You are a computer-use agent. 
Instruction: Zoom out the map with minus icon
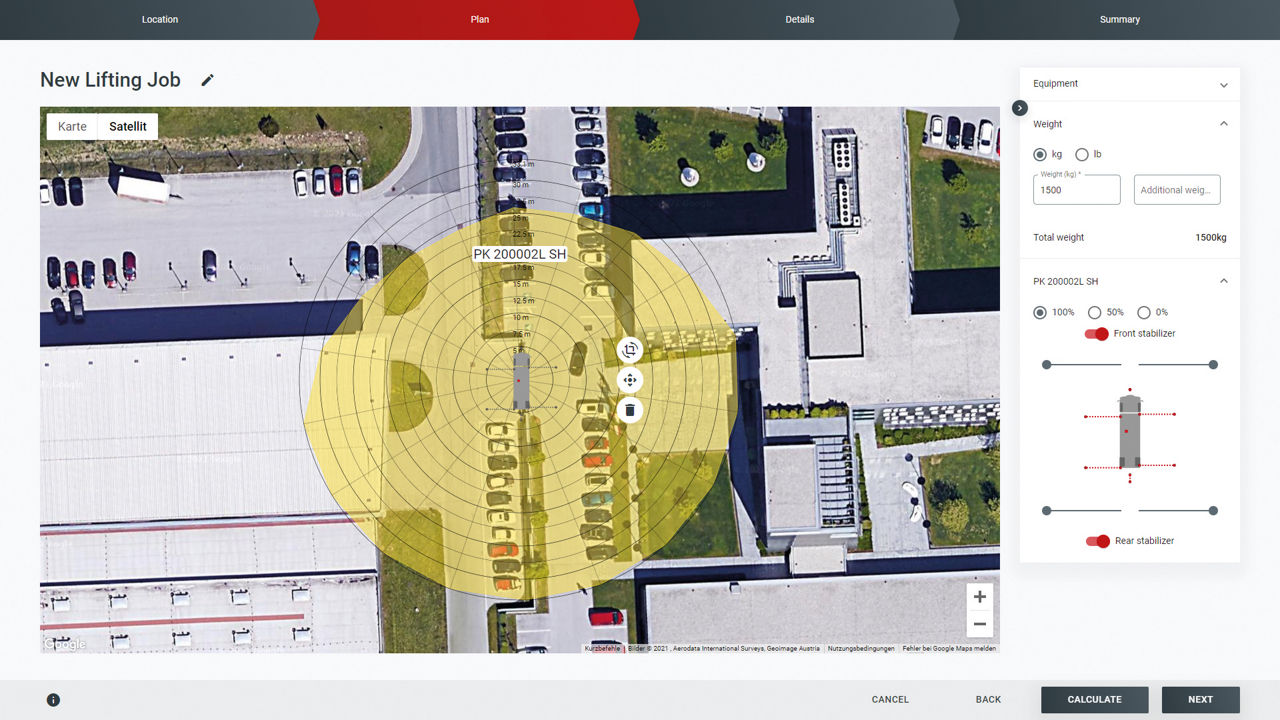click(x=979, y=624)
